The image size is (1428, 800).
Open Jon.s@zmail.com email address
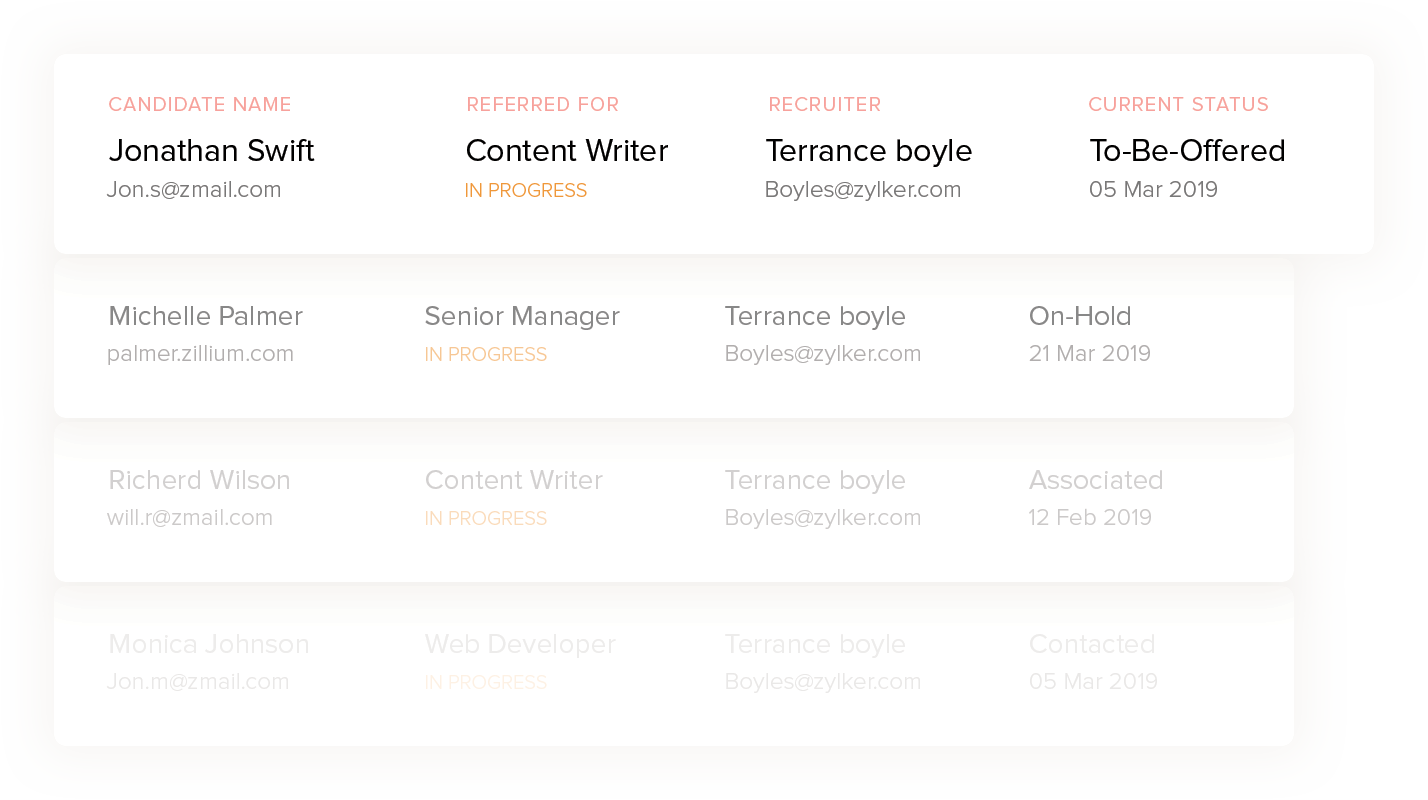(194, 190)
